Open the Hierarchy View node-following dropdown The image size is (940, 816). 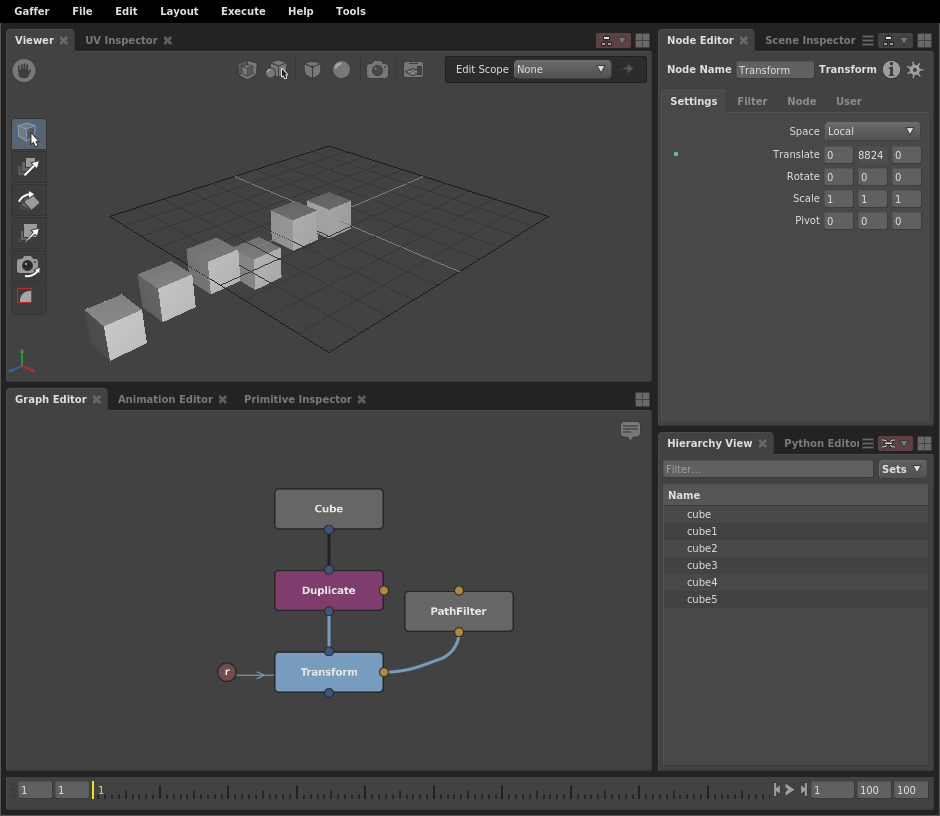895,443
